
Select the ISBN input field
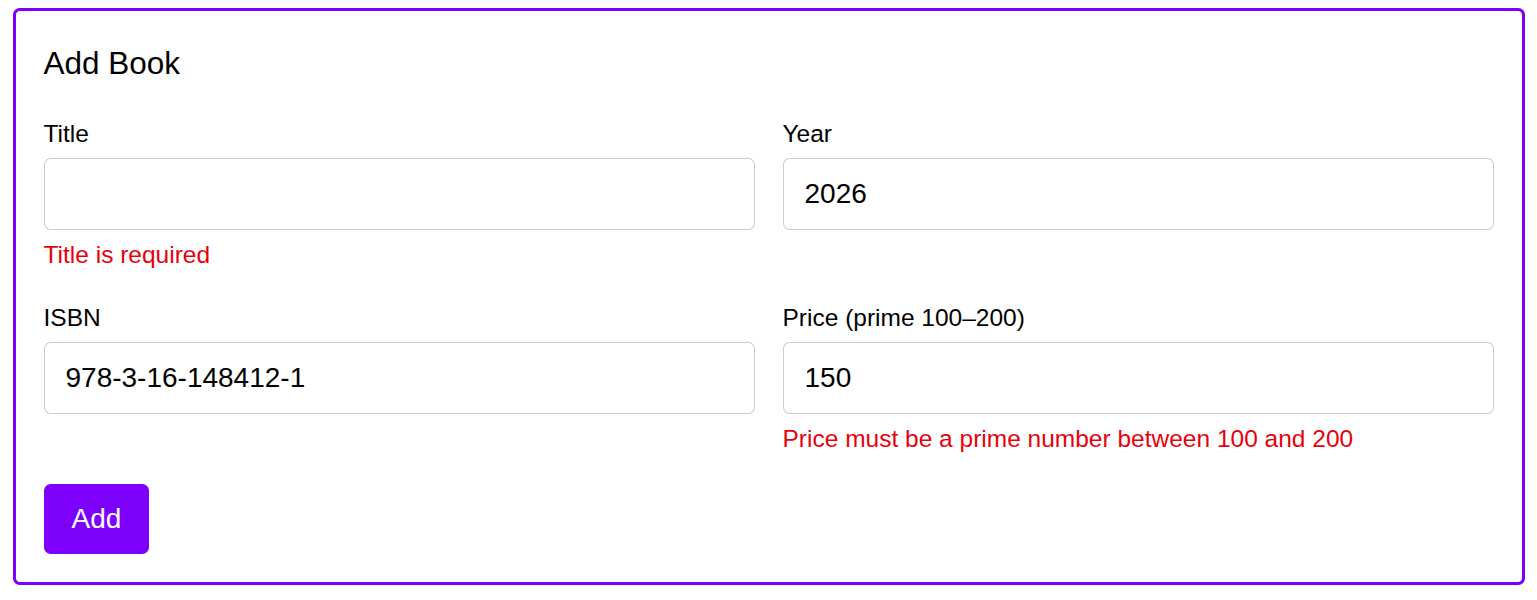(x=399, y=378)
